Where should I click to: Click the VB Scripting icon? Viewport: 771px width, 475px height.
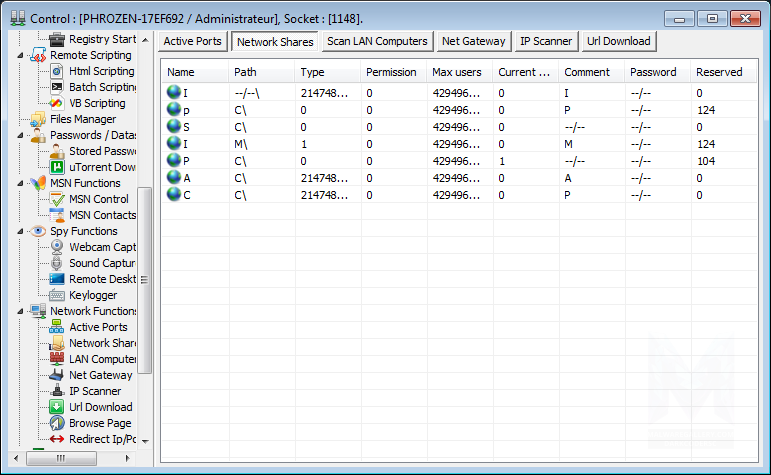click(x=57, y=103)
